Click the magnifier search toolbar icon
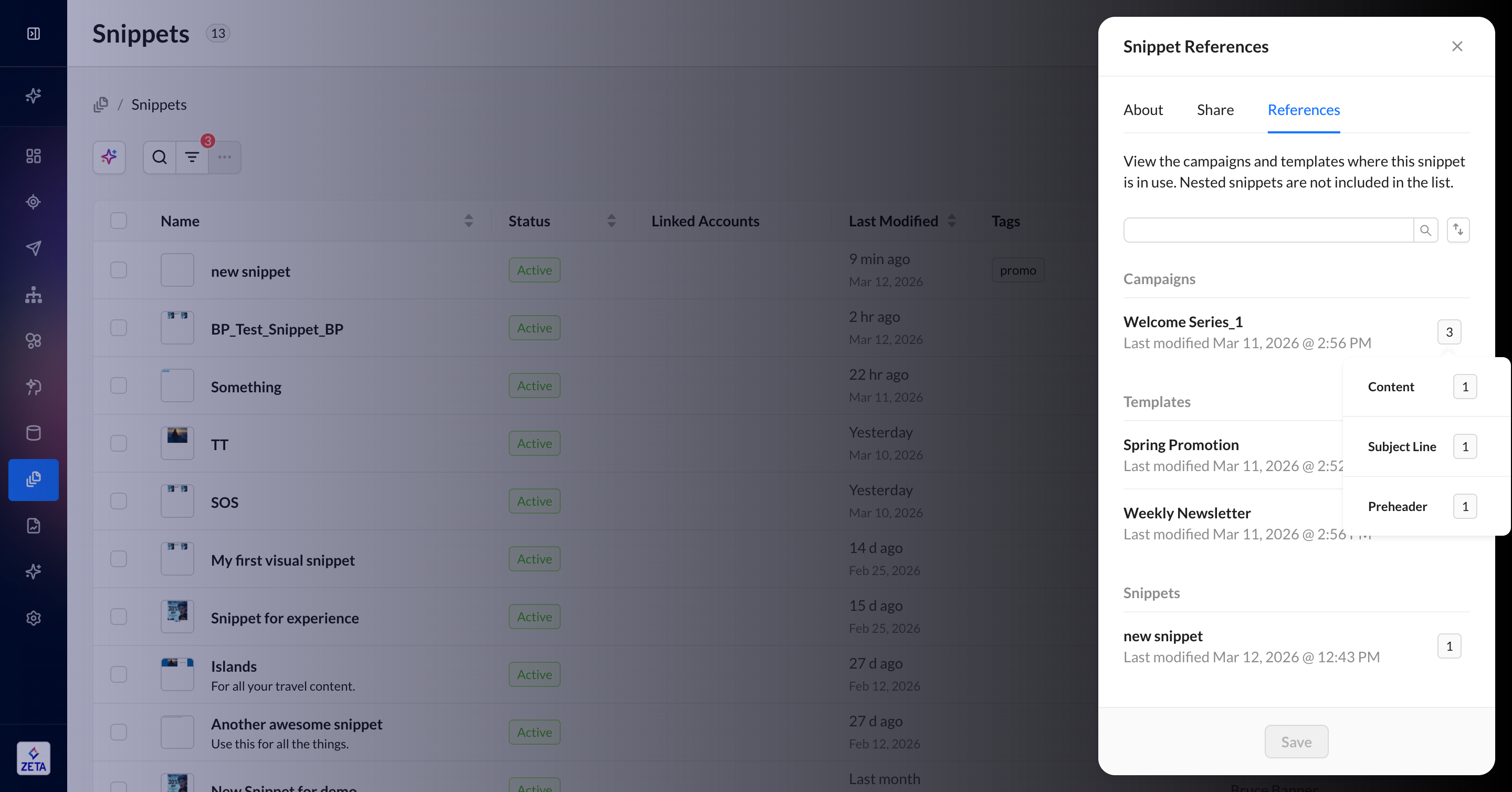The height and width of the screenshot is (792, 1512). click(x=160, y=157)
